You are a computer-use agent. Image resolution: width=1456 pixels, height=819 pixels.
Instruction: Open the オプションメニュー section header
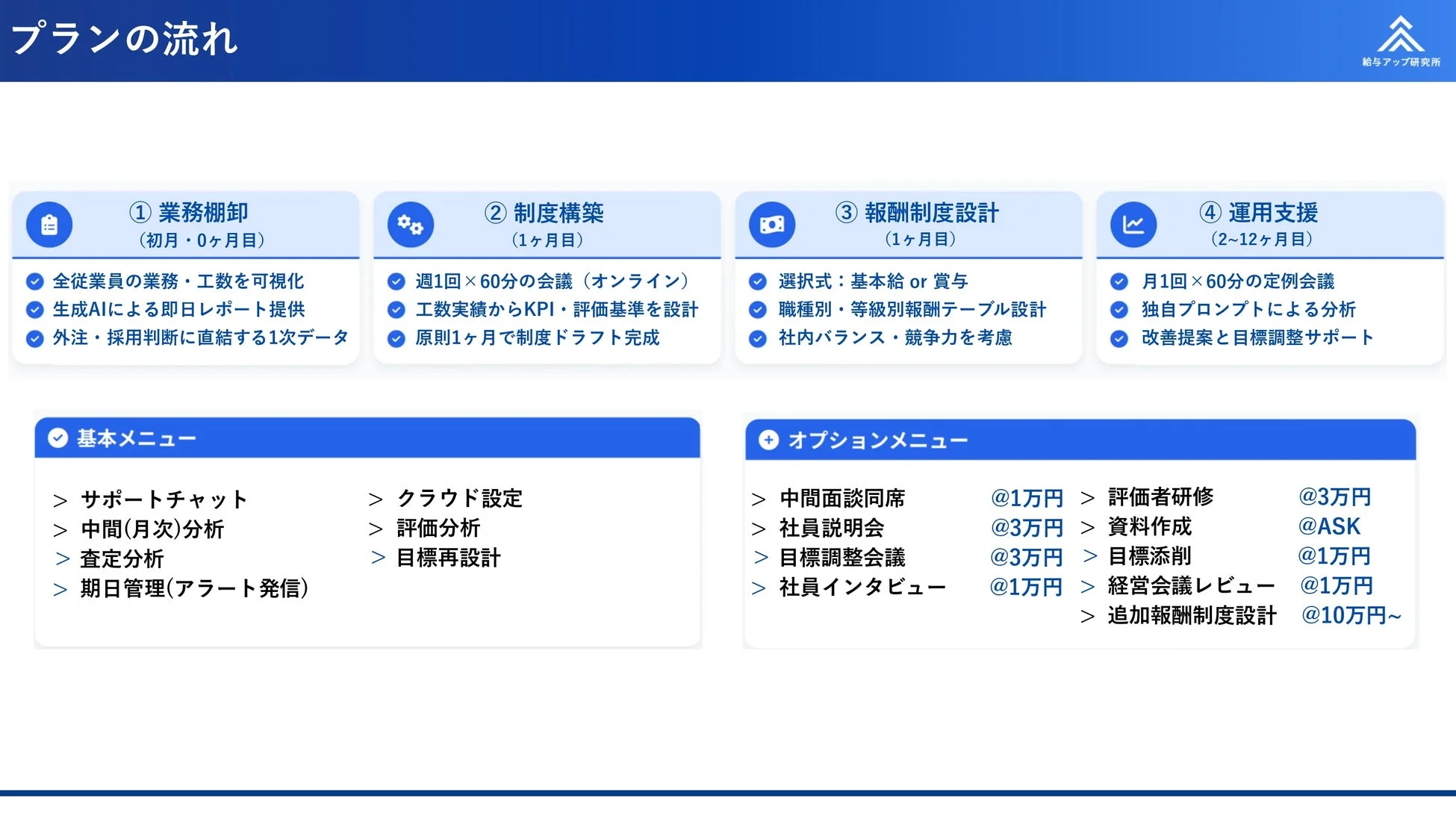point(878,440)
